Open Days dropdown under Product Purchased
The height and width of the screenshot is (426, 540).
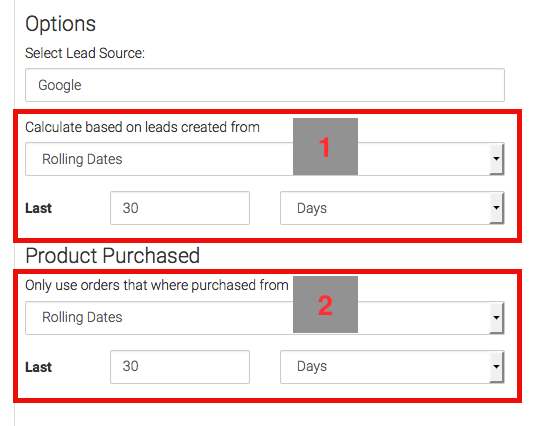tap(392, 367)
